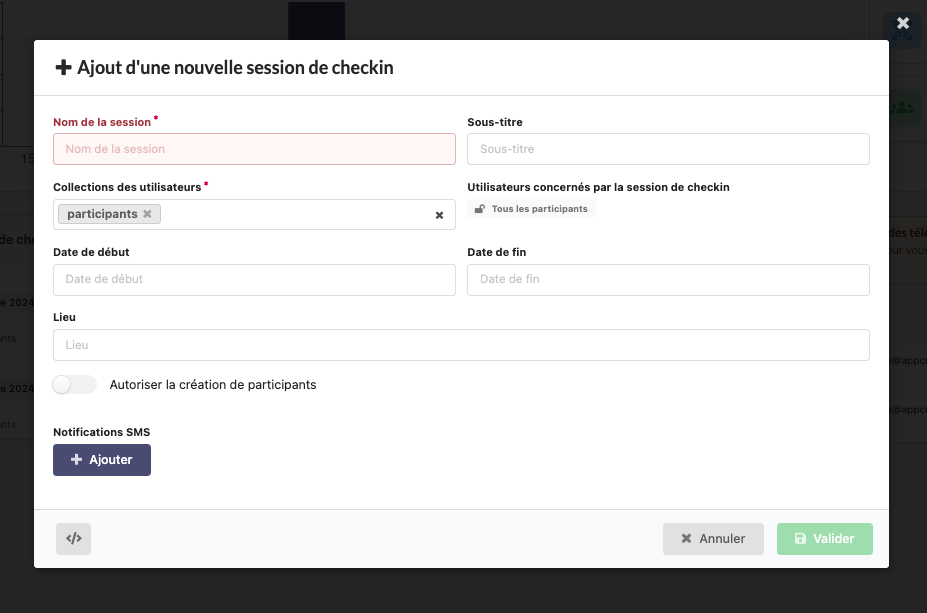Clear all selected user collections
Image resolution: width=927 pixels, height=613 pixels.
click(439, 215)
